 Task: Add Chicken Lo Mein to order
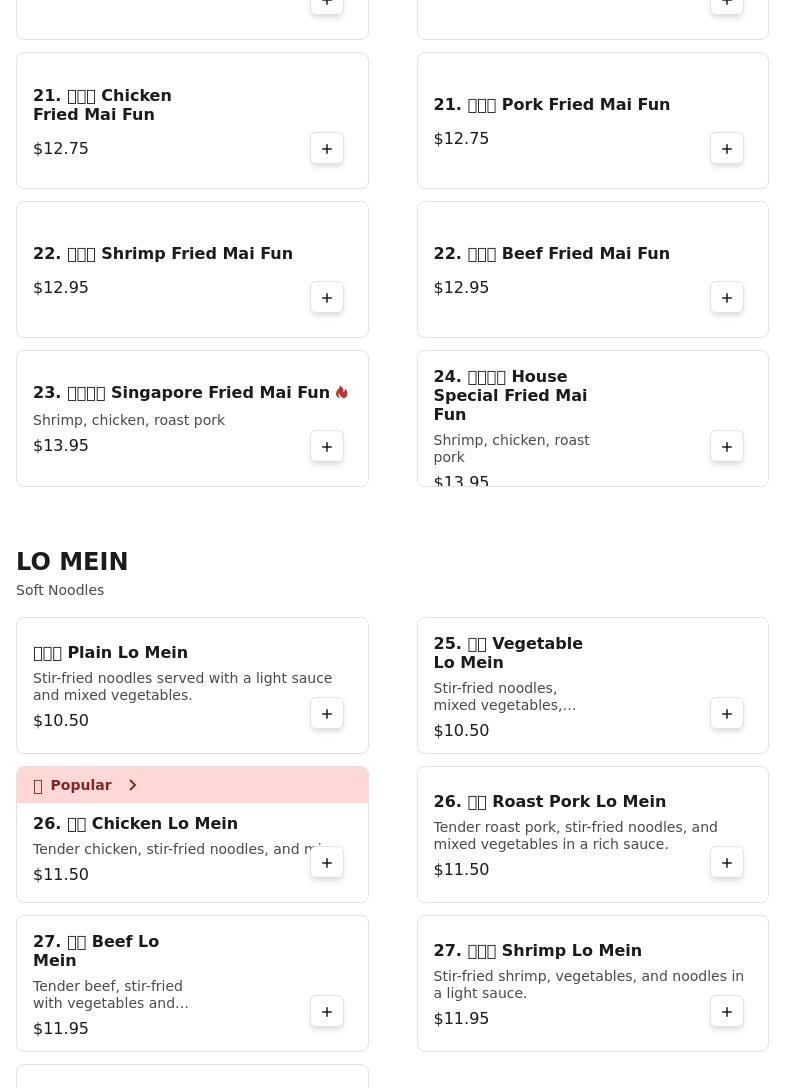[x=327, y=863]
